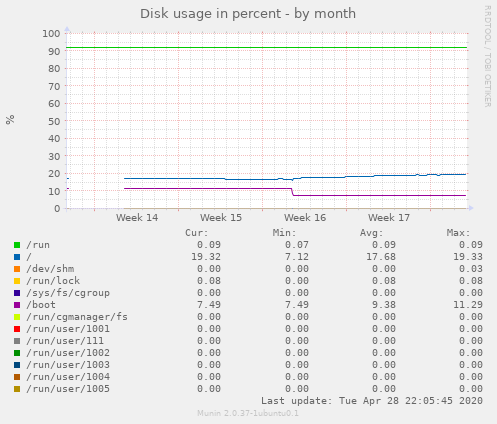Click the "Min:" column header

tap(284, 233)
